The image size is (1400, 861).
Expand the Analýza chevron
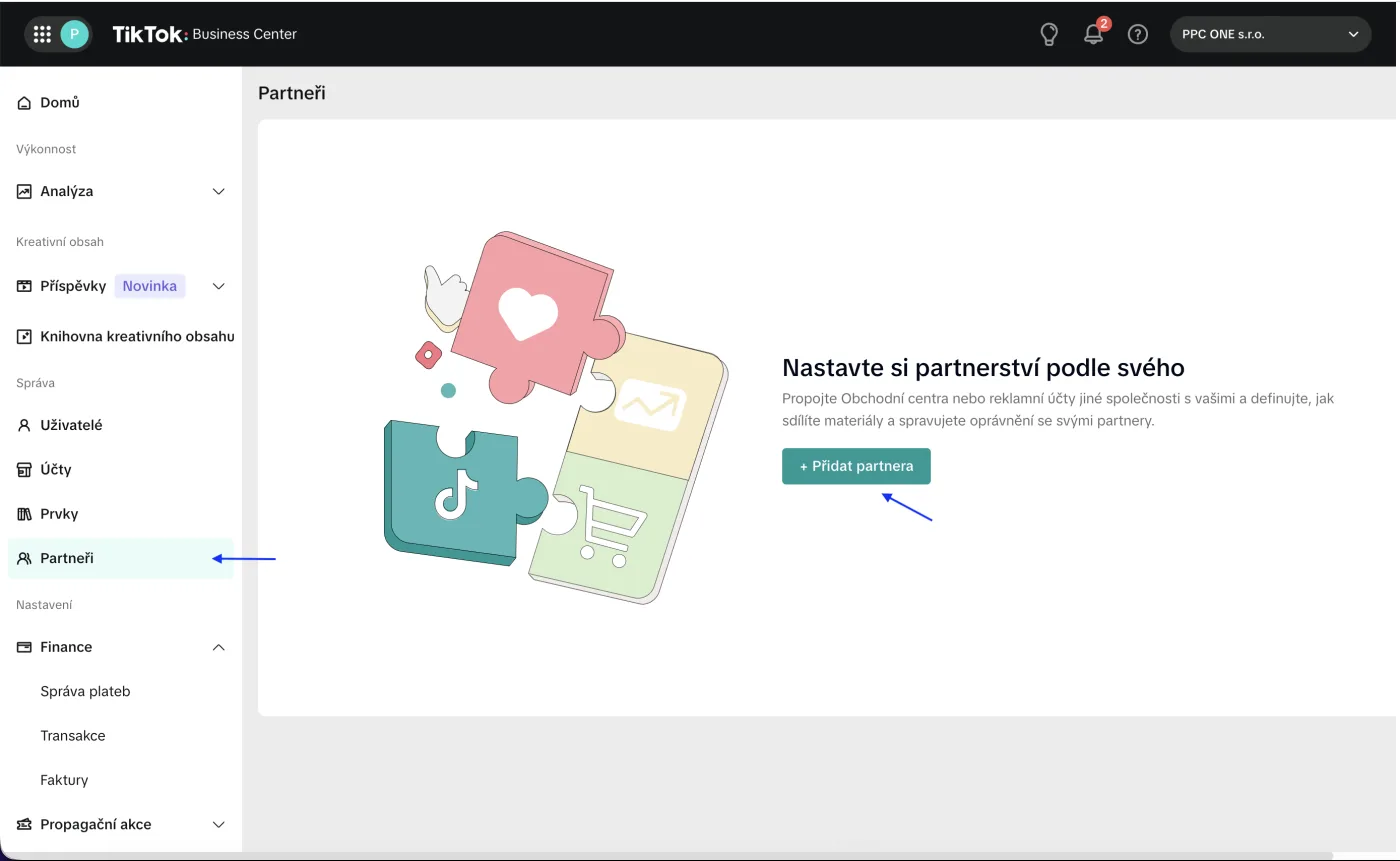(219, 191)
